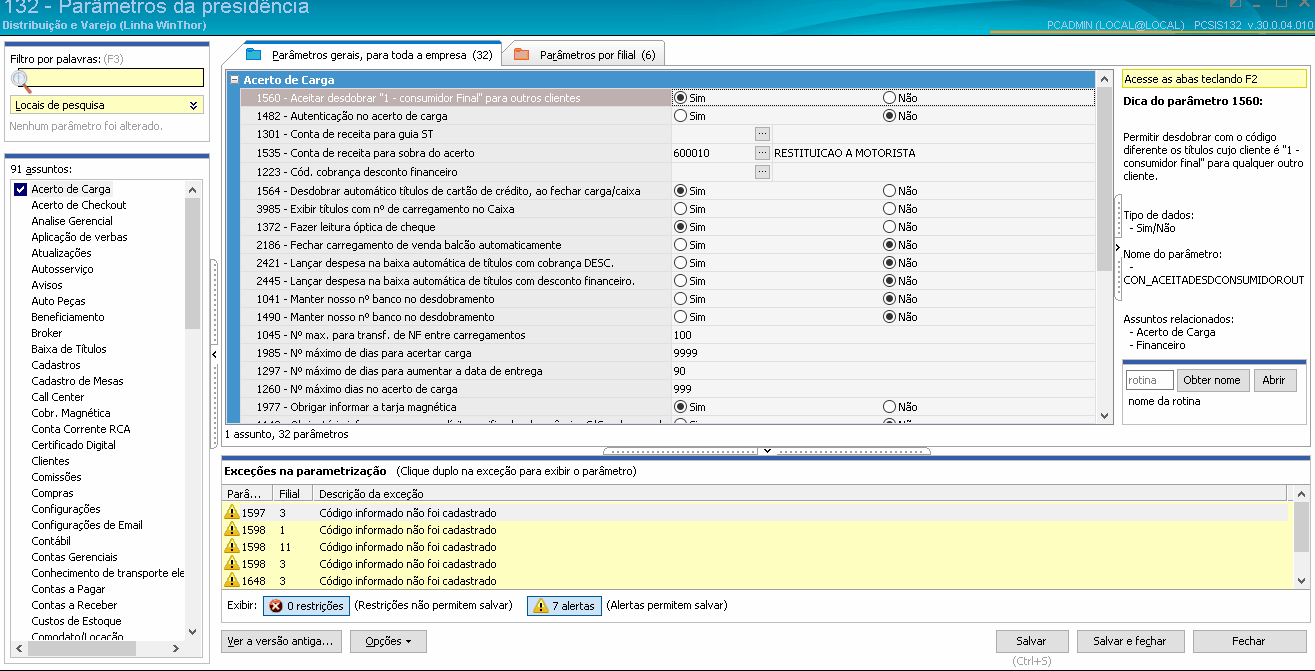Click the 1045 Nº max transf. de NF value 100
Screen dimensions: 1315x671
click(x=683, y=335)
